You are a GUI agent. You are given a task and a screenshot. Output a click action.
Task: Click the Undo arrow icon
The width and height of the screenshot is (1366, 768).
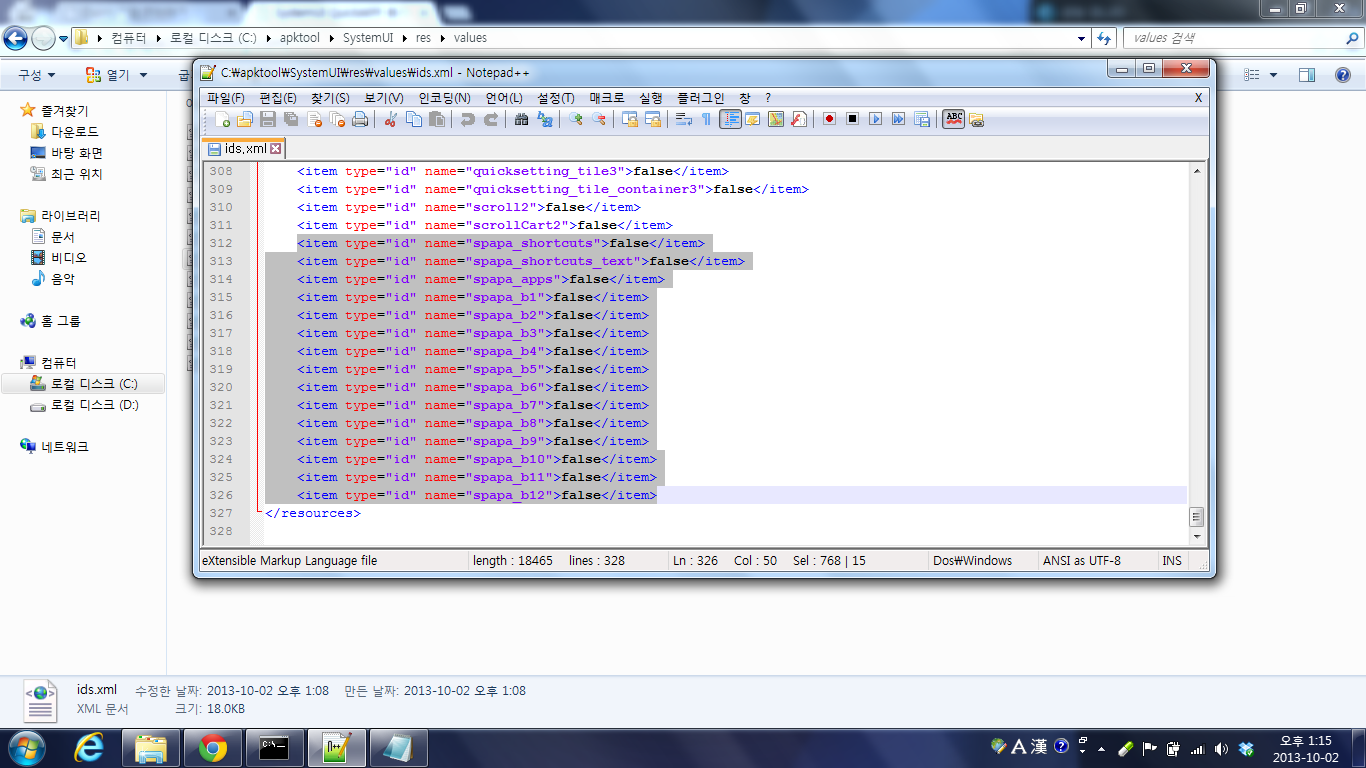point(467,119)
